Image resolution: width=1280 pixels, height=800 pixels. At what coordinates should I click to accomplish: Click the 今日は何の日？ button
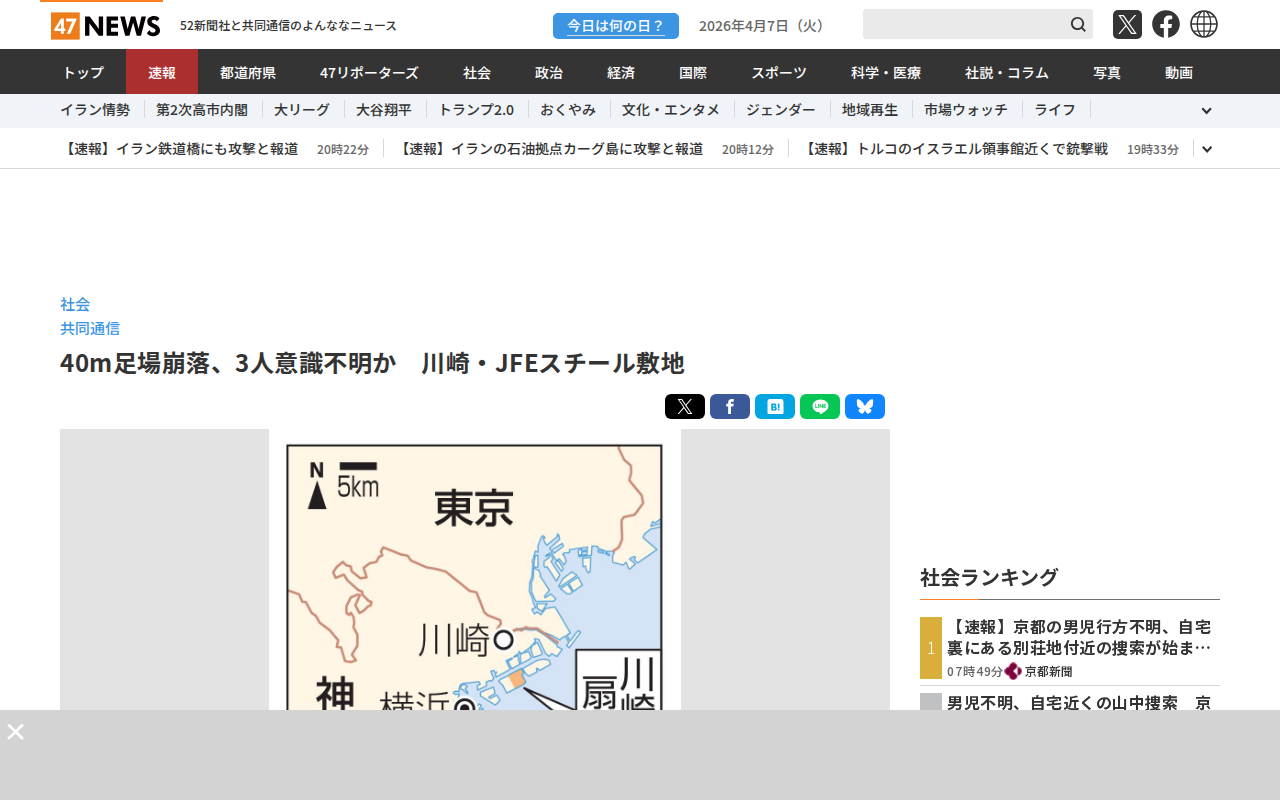click(616, 25)
